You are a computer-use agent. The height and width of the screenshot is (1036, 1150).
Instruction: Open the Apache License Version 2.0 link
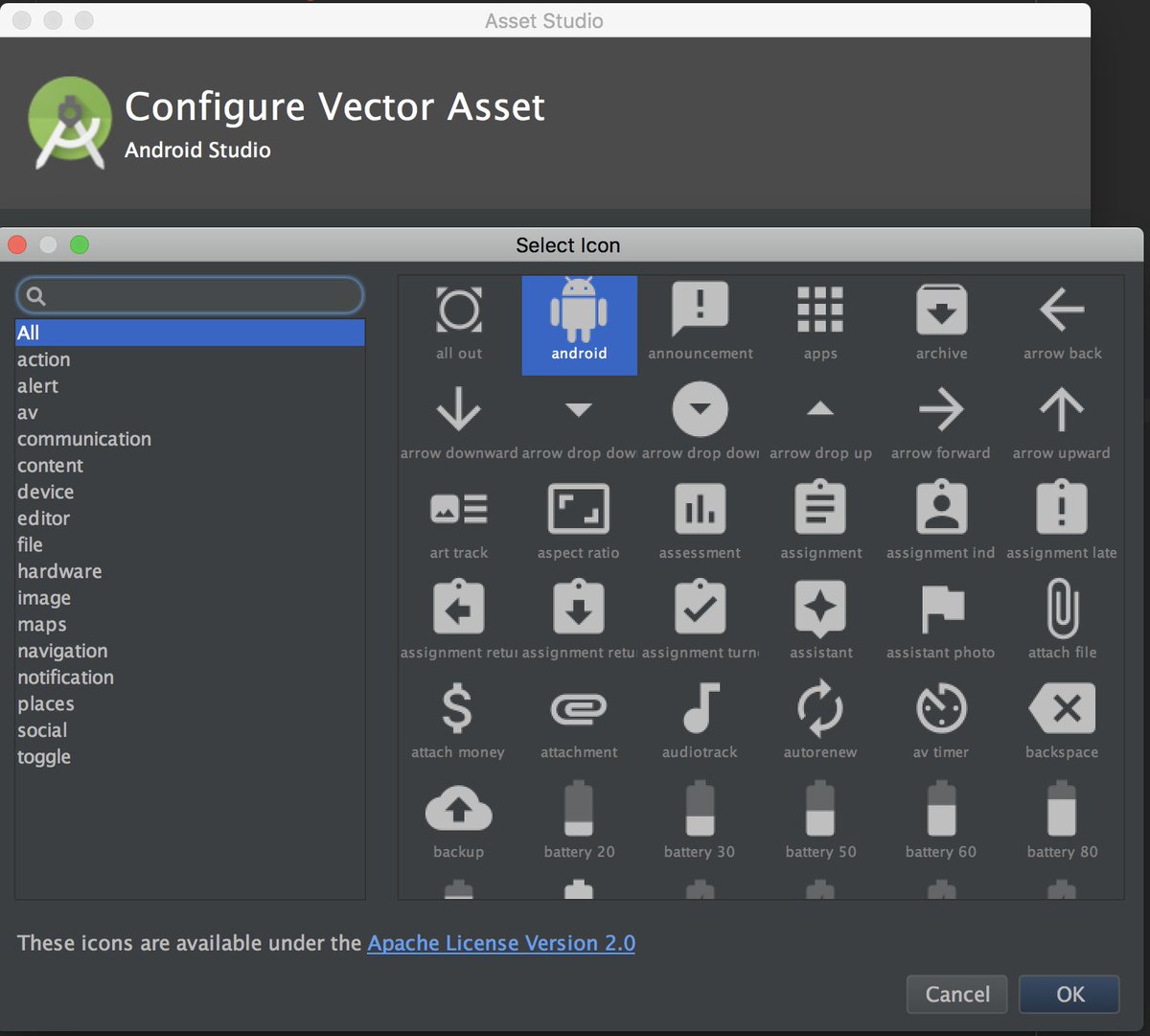click(501, 943)
